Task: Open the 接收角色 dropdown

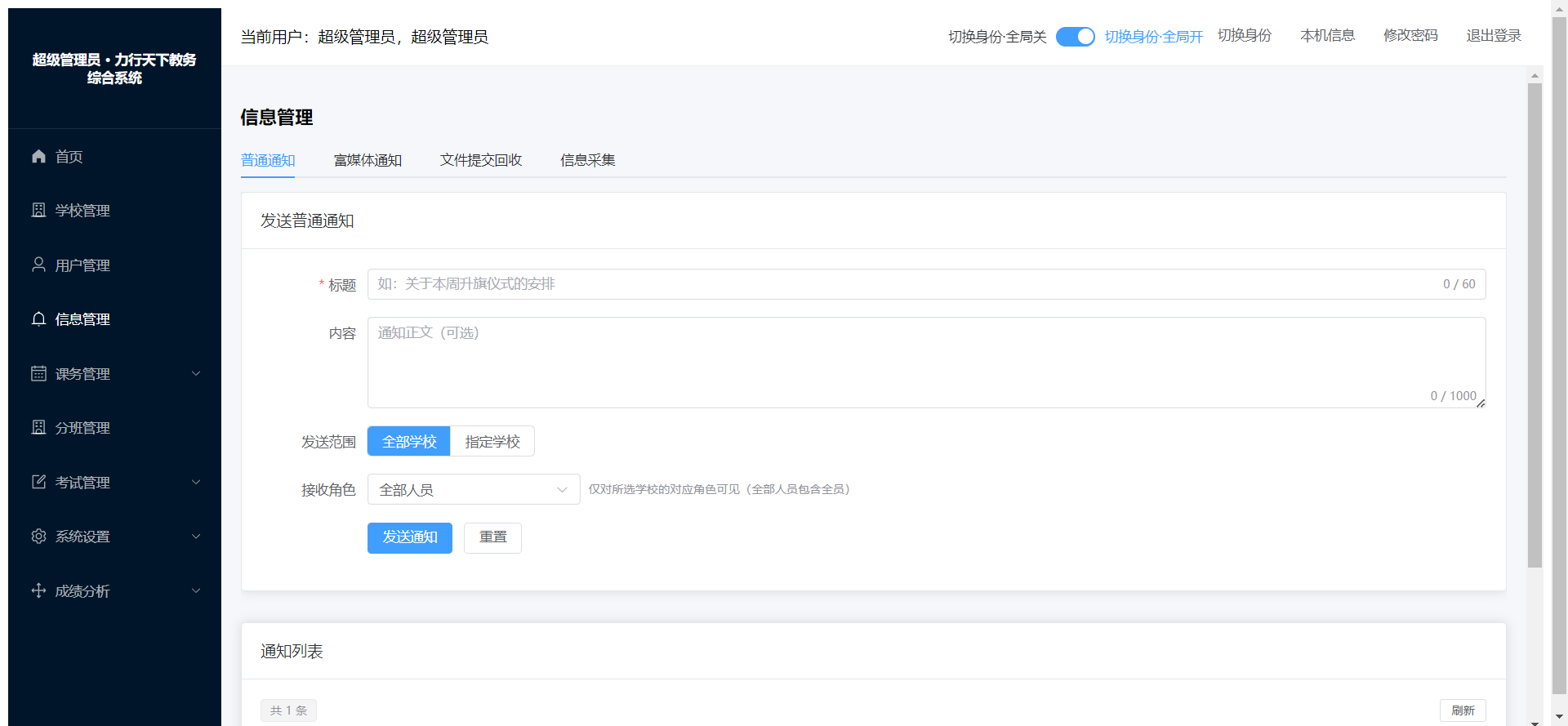Action: [x=474, y=489]
